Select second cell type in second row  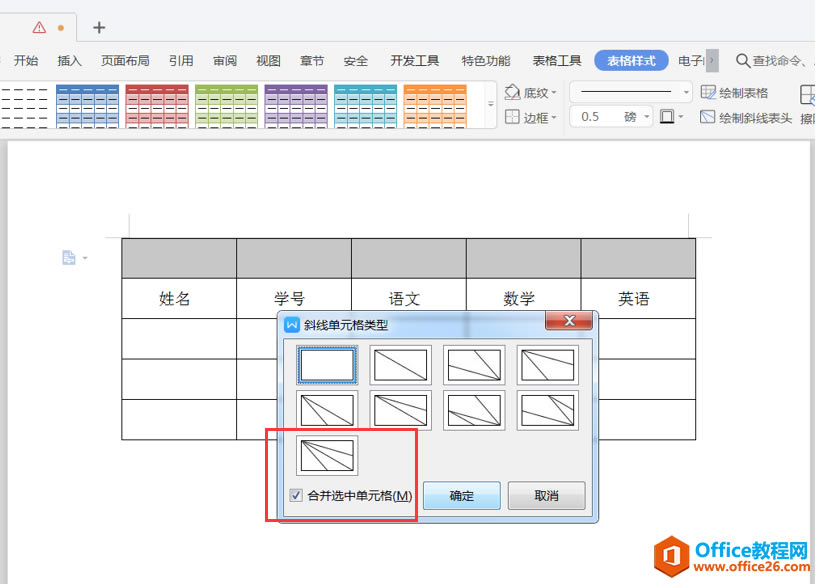click(400, 410)
